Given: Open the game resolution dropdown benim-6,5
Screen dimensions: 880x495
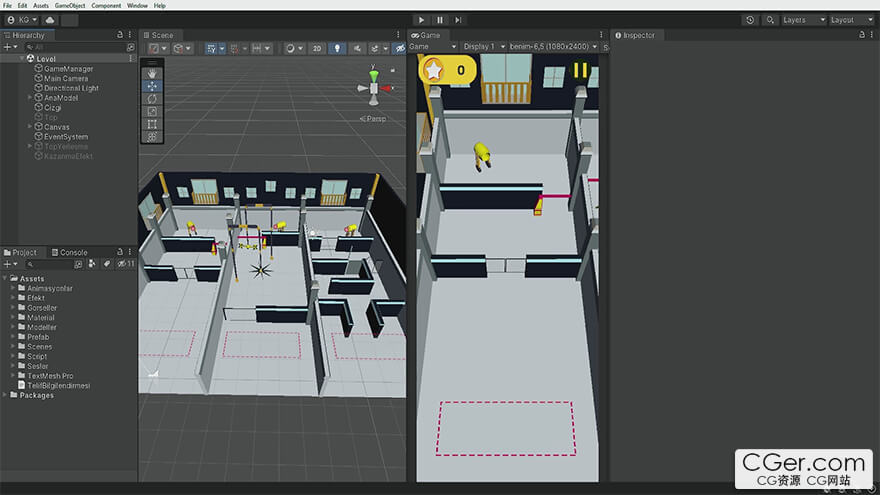Looking at the screenshot, I should (553, 47).
